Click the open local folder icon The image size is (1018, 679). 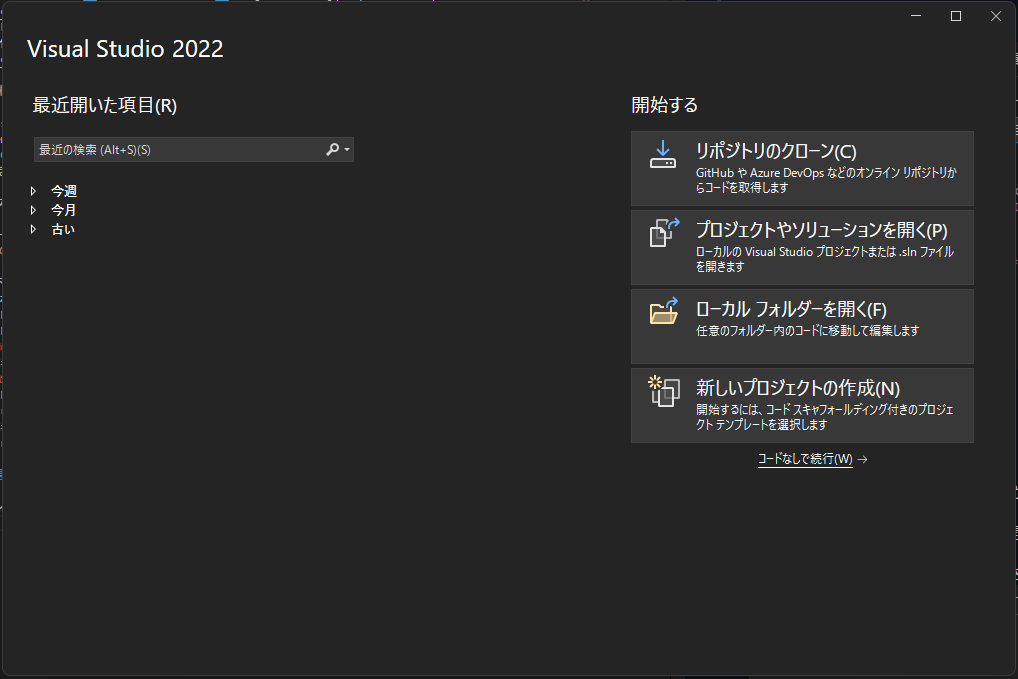[x=662, y=312]
